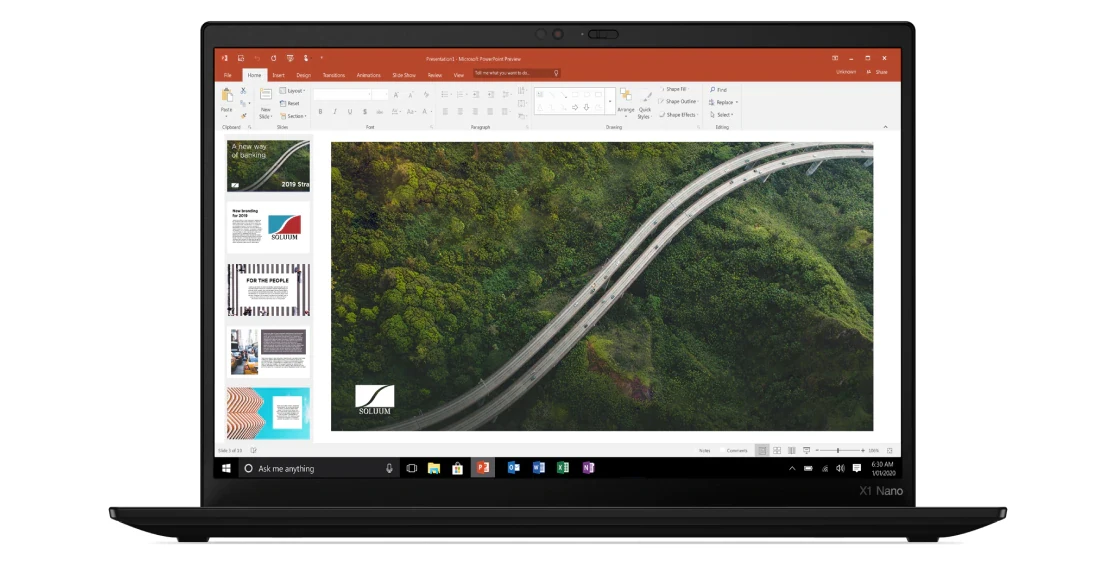Start presentation from beginning icon in title bar

point(290,58)
